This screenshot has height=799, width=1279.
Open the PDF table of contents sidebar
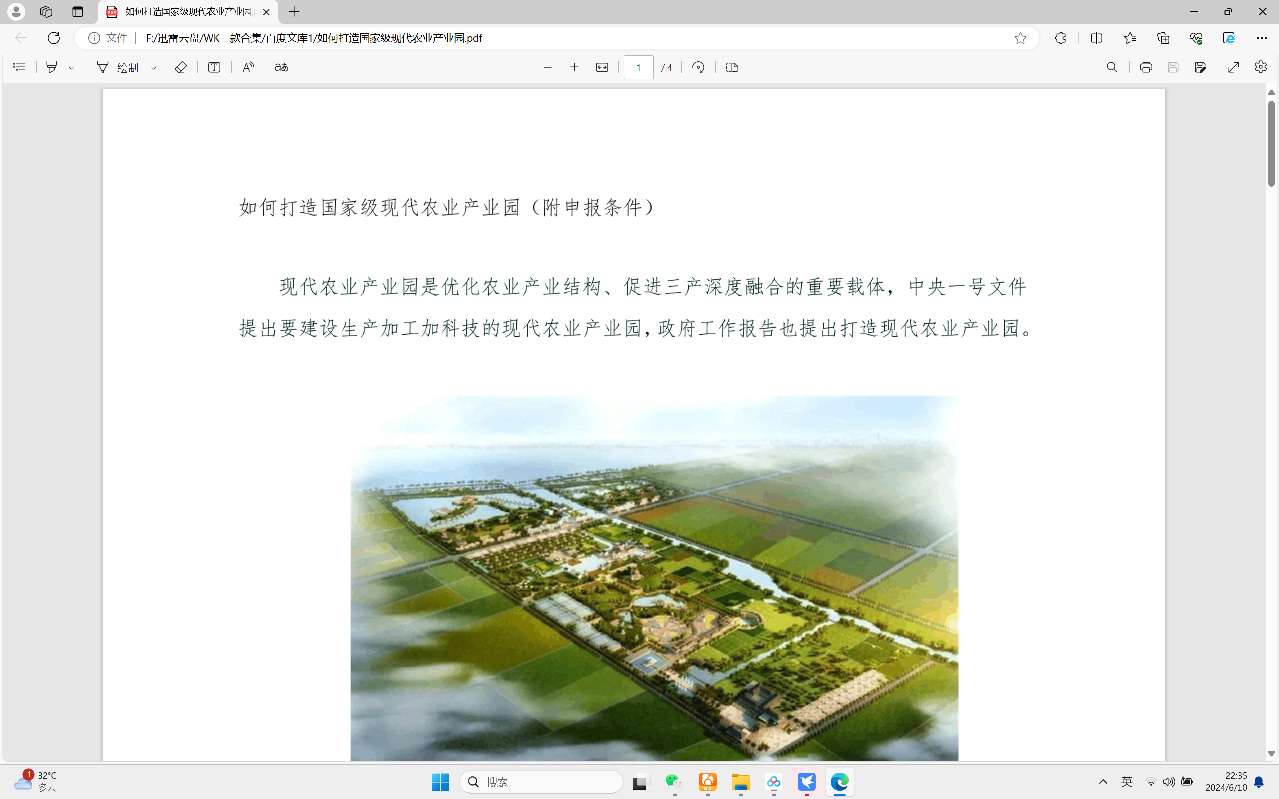click(x=19, y=67)
